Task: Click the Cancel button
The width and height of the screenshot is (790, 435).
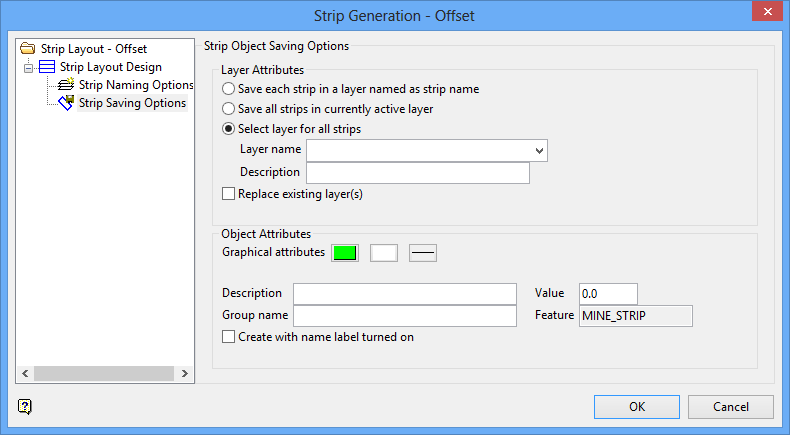Action: click(x=730, y=407)
